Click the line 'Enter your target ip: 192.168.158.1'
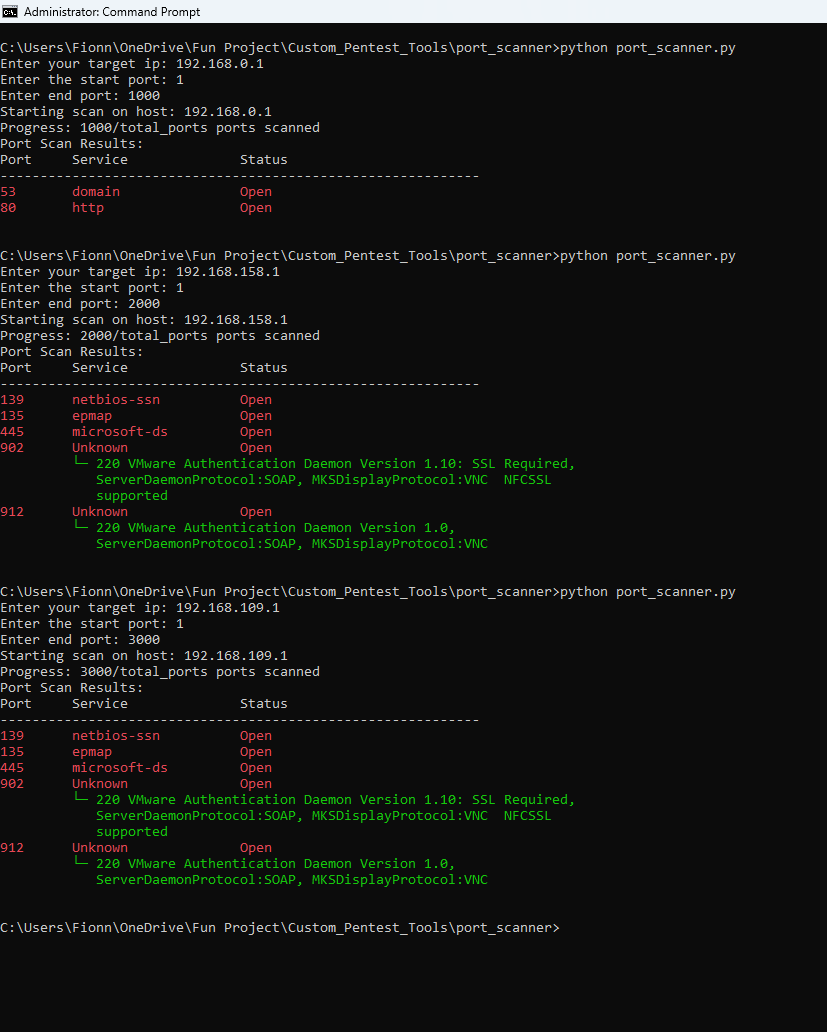827x1032 pixels. (x=139, y=272)
